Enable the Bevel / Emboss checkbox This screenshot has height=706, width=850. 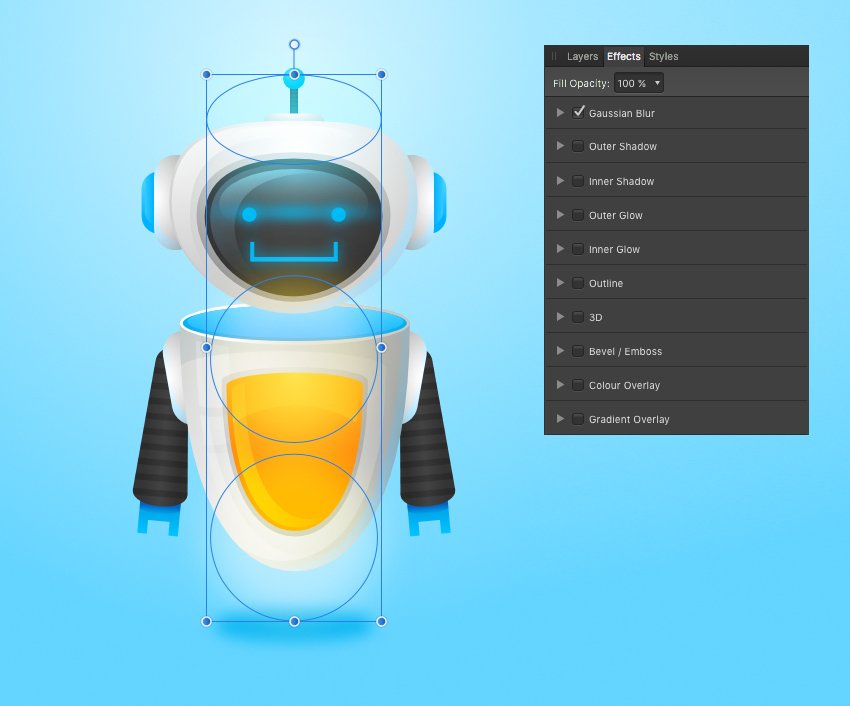coord(578,351)
